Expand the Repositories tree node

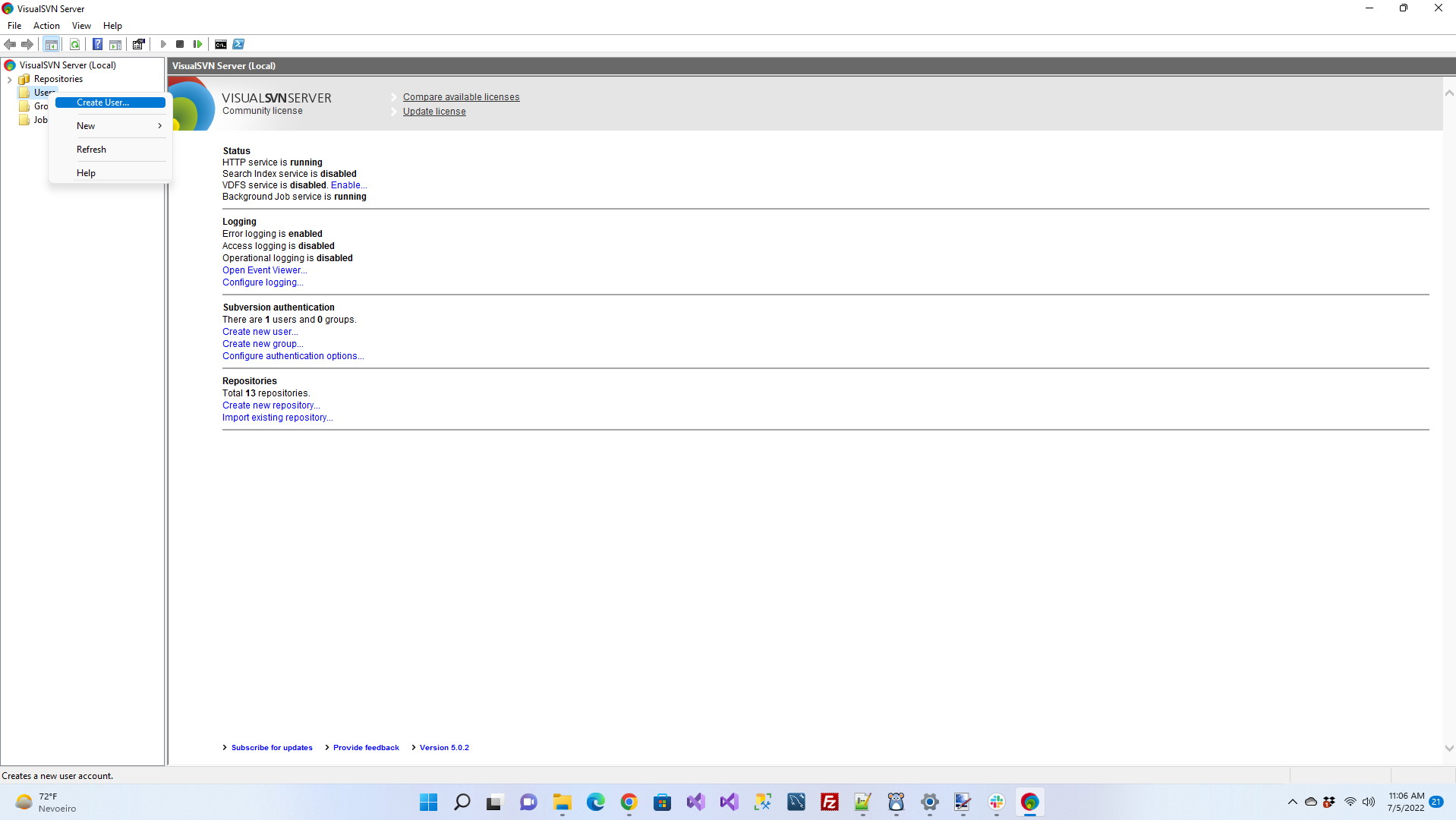tap(9, 79)
